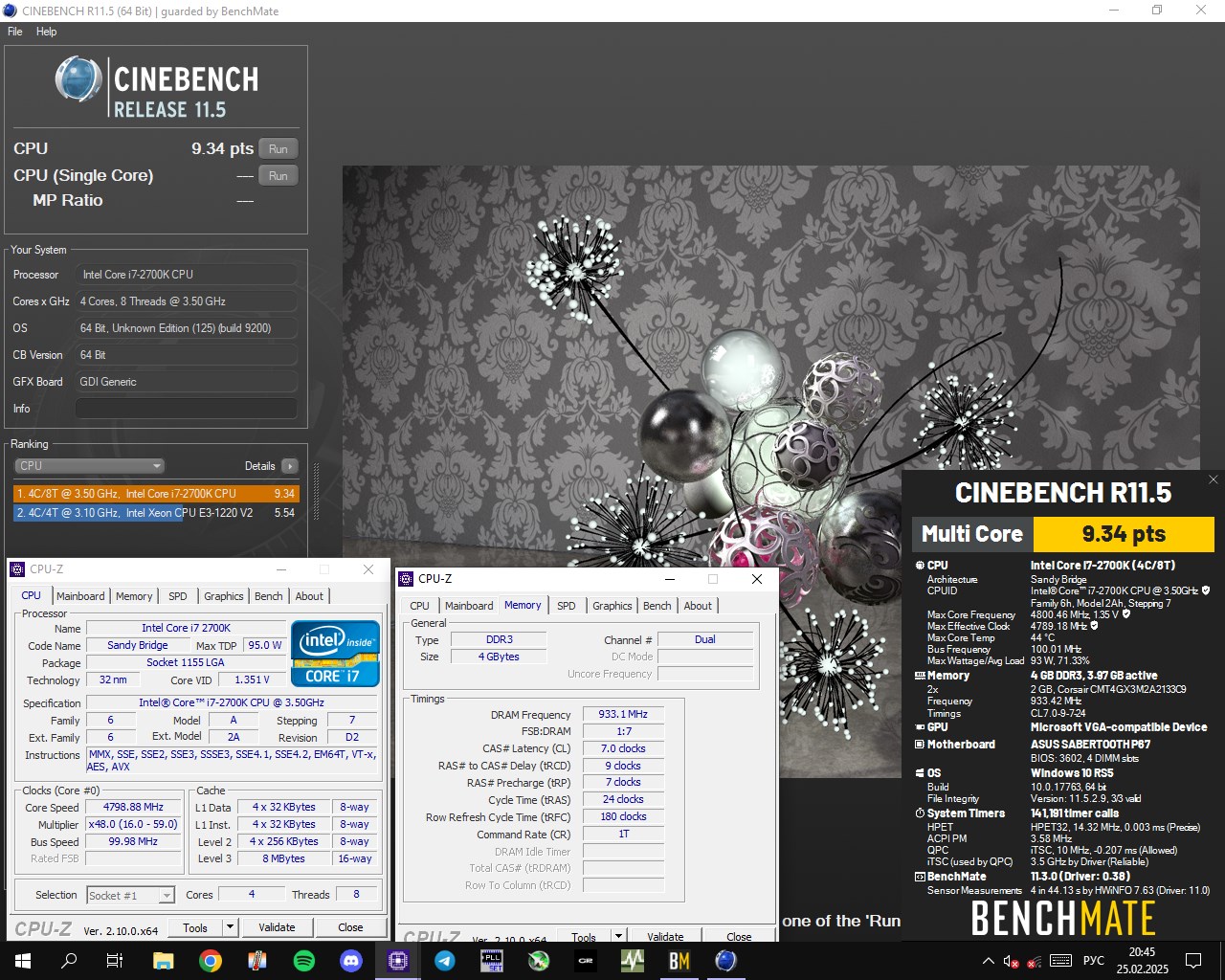
Task: Click the Intel Core i7 logo in CPU-Z
Action: (x=335, y=654)
